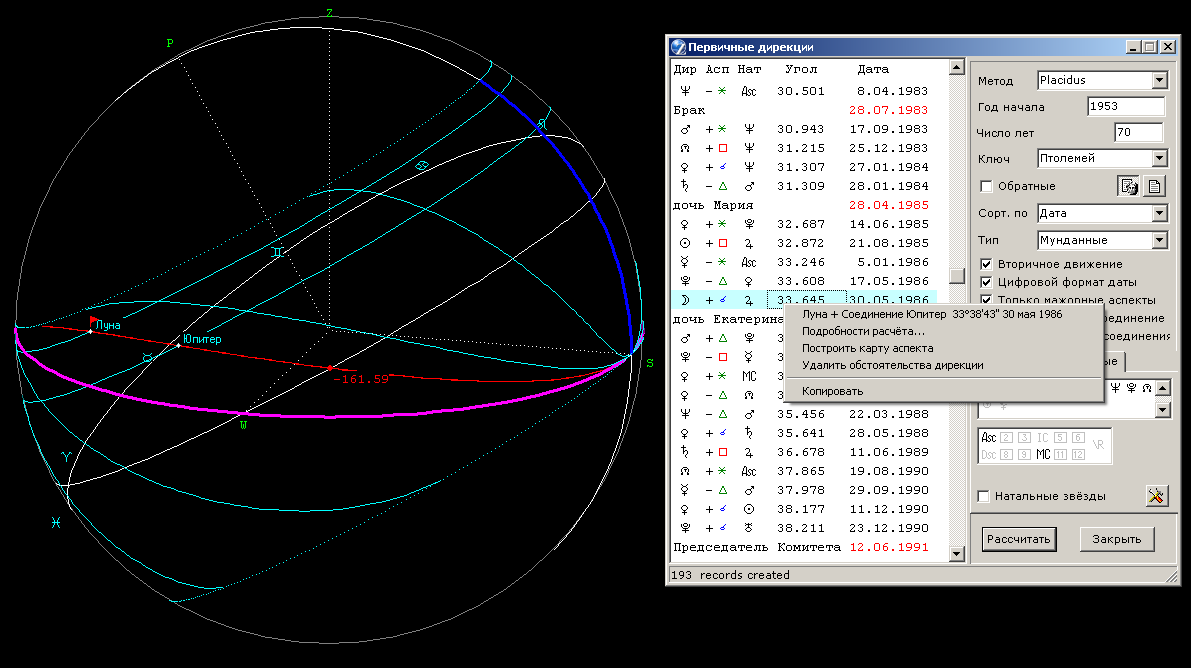This screenshot has height=668, width=1191.
Task: Open the Тип Мунданные dropdown
Action: coord(1159,241)
